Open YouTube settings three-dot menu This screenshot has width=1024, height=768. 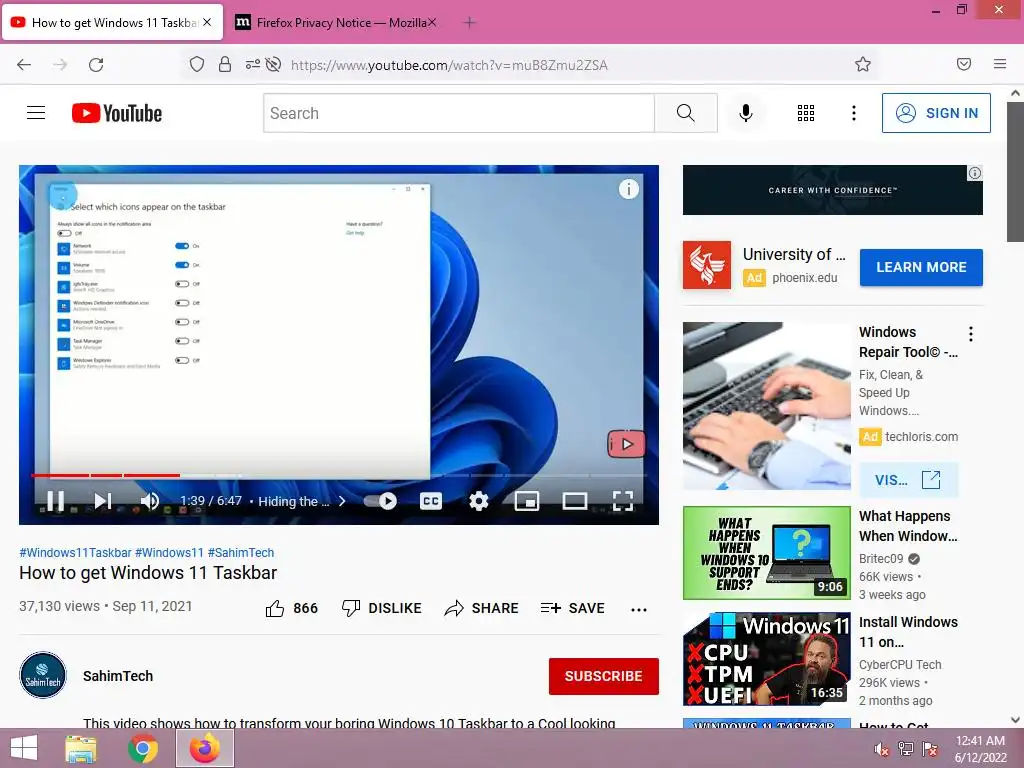[x=854, y=113]
